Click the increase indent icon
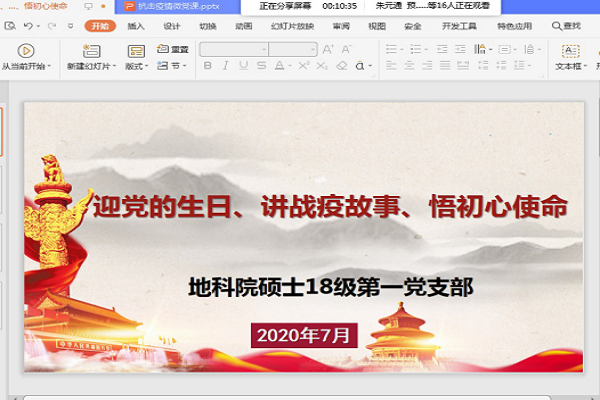 [x=460, y=49]
